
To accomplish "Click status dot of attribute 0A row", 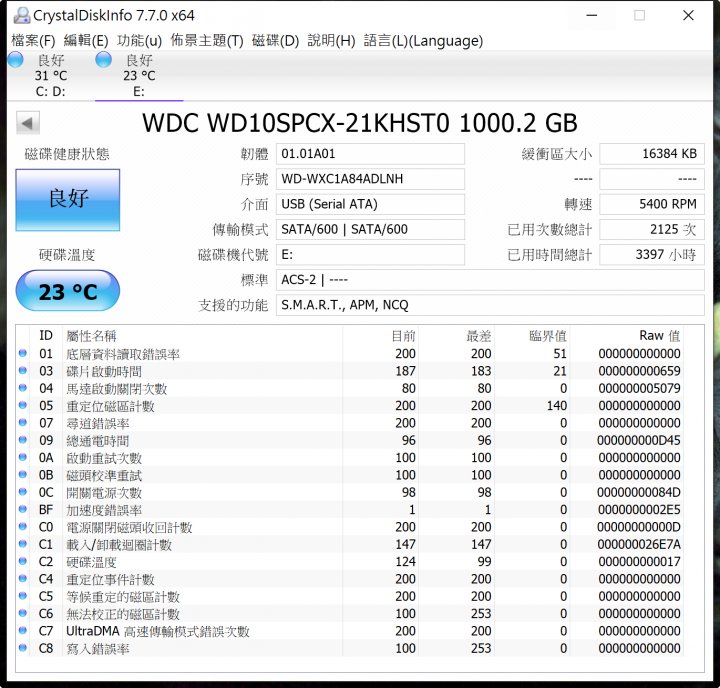I will pos(22,457).
